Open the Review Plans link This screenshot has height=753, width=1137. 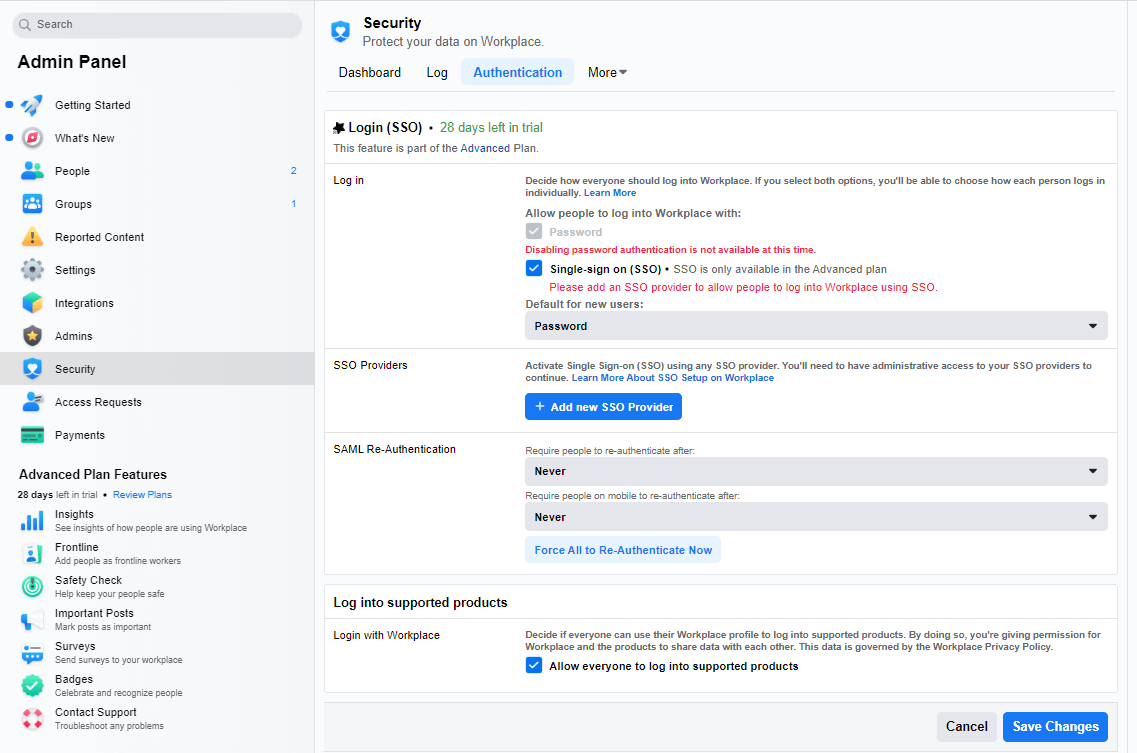point(142,495)
